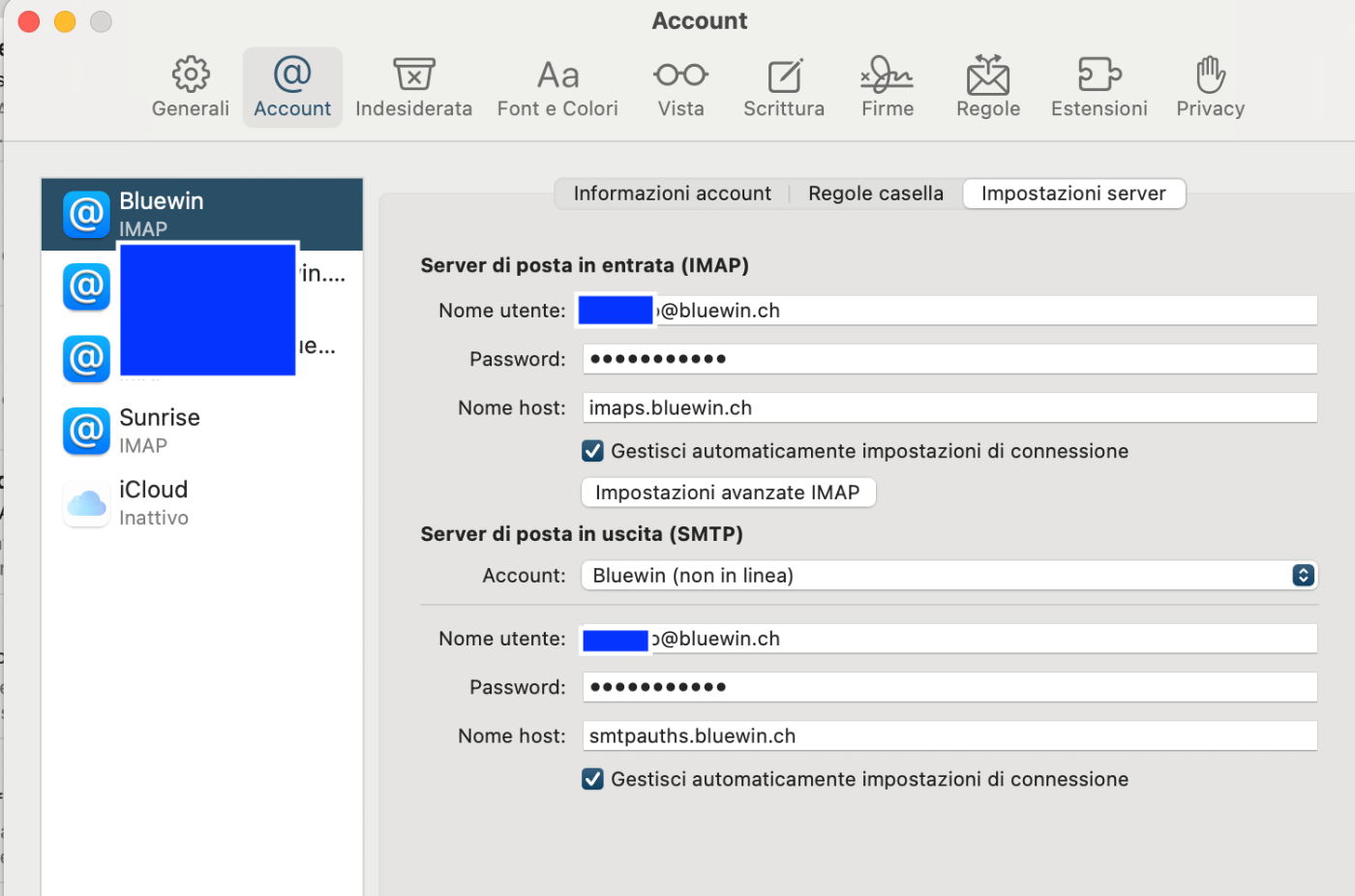
Task: Select the Bluewin IMAP account
Action: [202, 214]
